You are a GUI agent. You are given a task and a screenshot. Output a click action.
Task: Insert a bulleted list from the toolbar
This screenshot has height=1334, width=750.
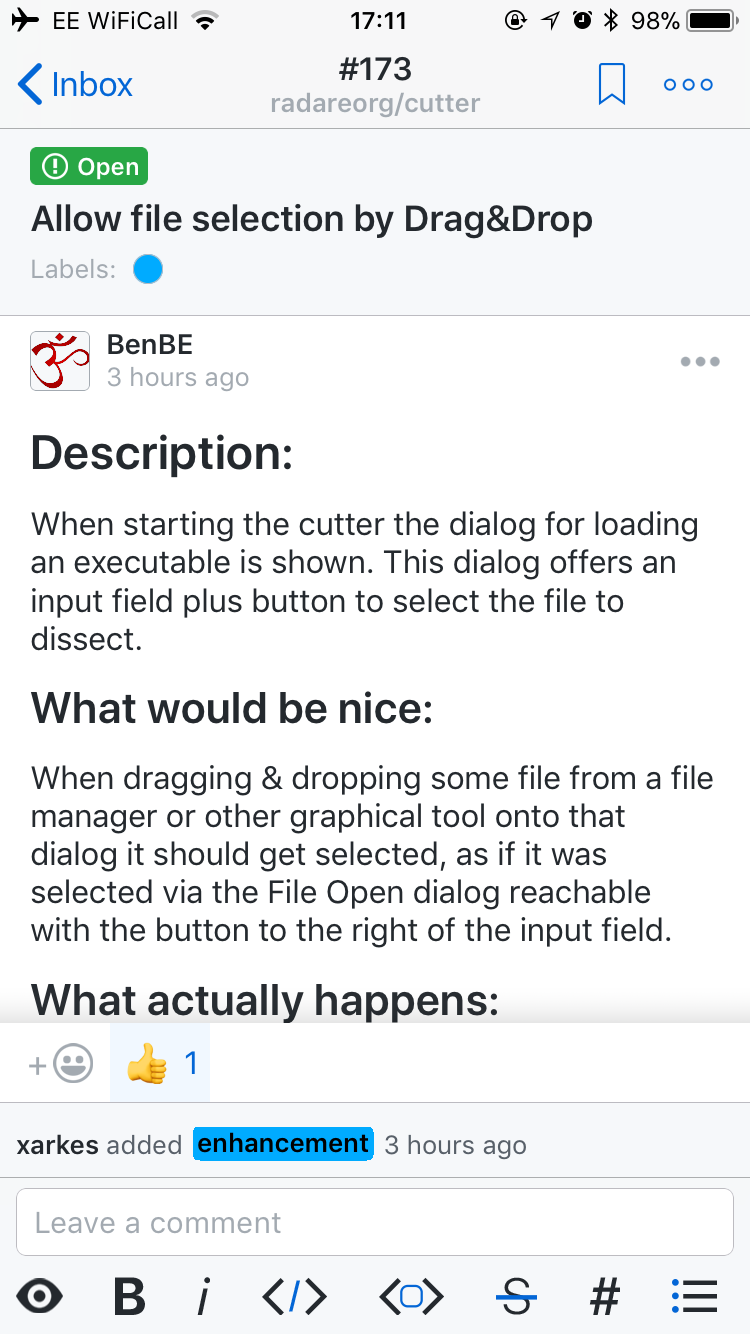coord(694,1296)
